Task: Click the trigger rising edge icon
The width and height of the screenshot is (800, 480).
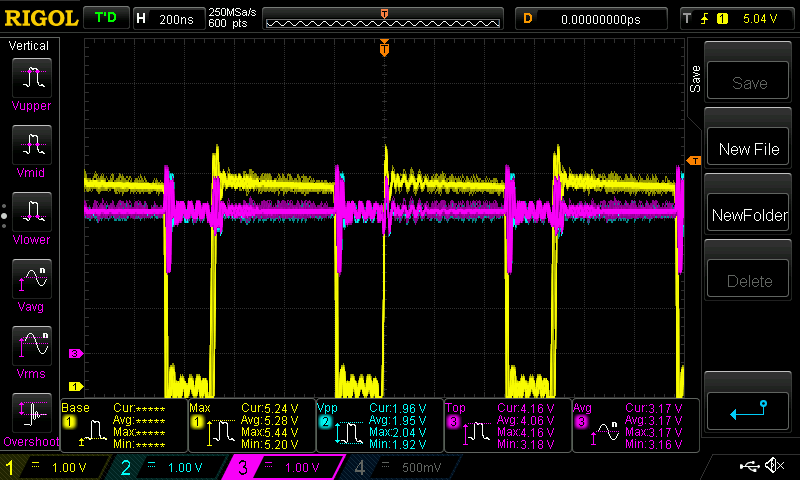Action: click(x=705, y=19)
